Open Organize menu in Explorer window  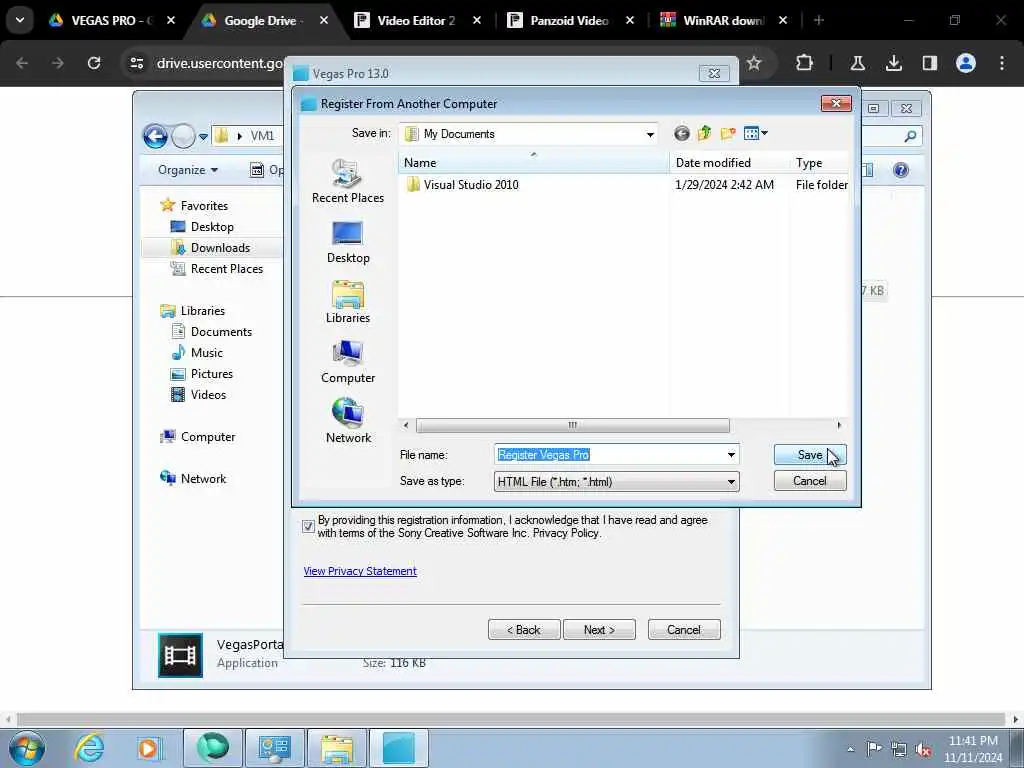187,170
